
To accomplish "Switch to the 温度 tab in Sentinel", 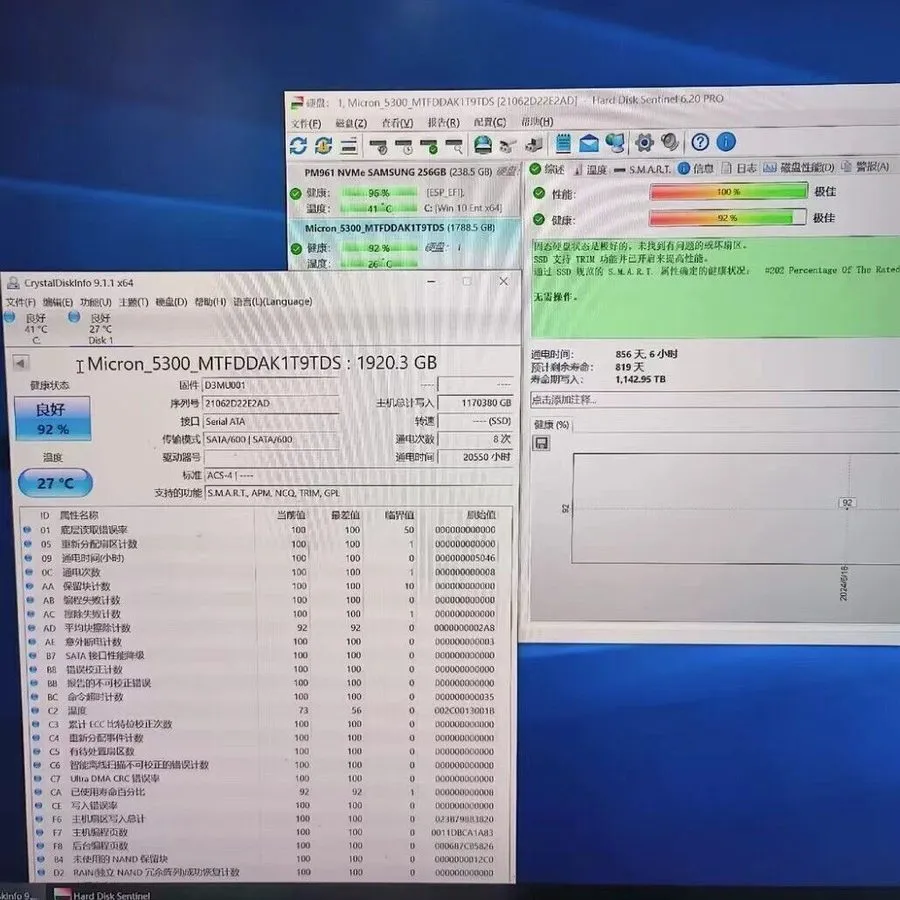I will point(591,169).
